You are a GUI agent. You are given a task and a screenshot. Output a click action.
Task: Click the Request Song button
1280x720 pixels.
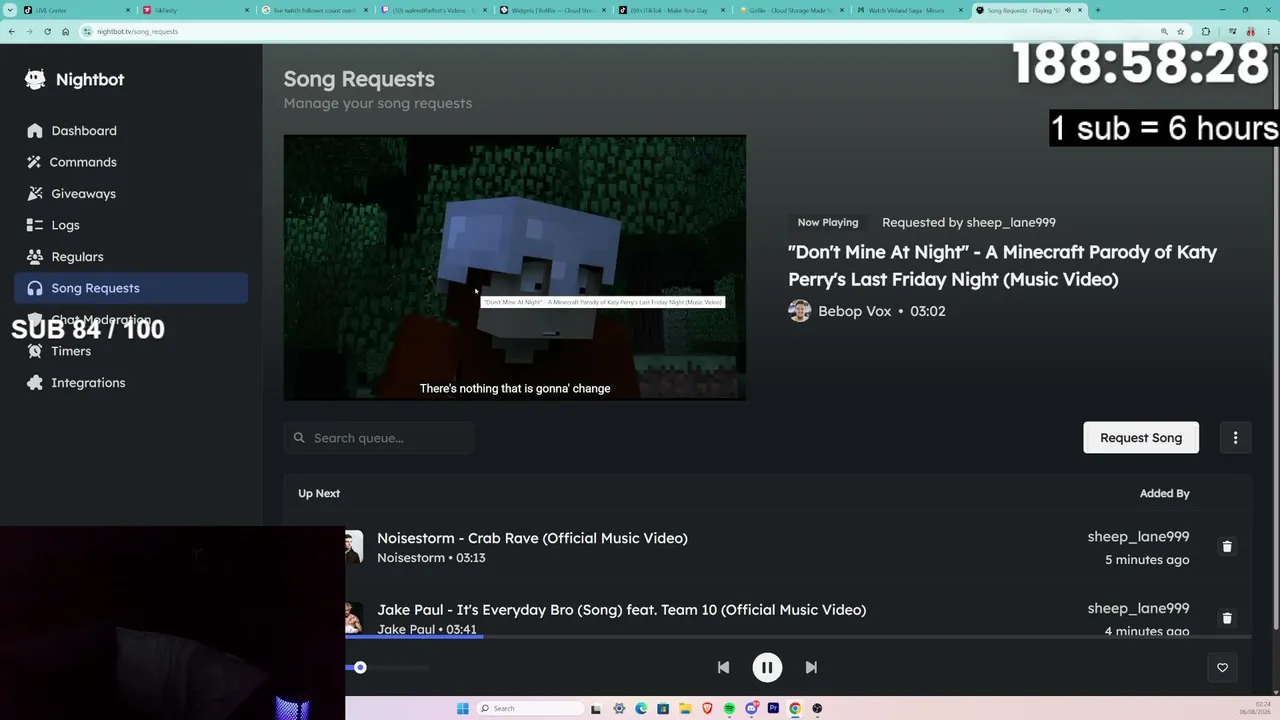(1141, 438)
